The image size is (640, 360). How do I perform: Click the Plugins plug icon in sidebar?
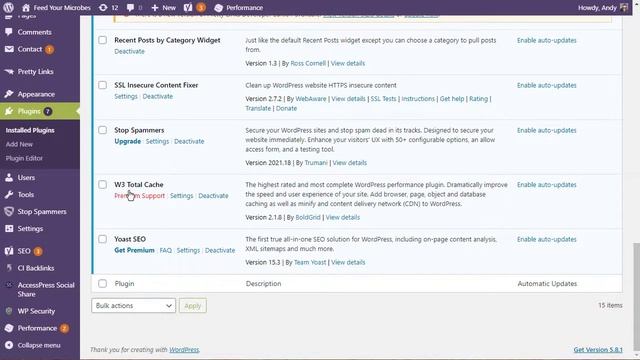click(x=9, y=111)
